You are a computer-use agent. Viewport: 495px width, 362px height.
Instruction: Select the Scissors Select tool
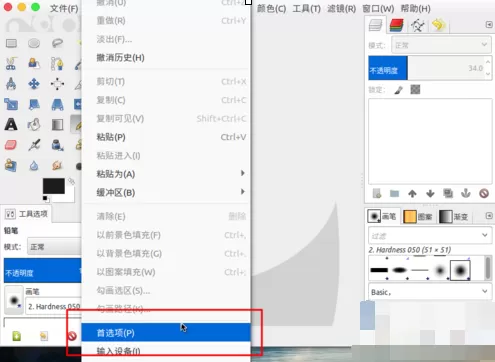pos(11,63)
